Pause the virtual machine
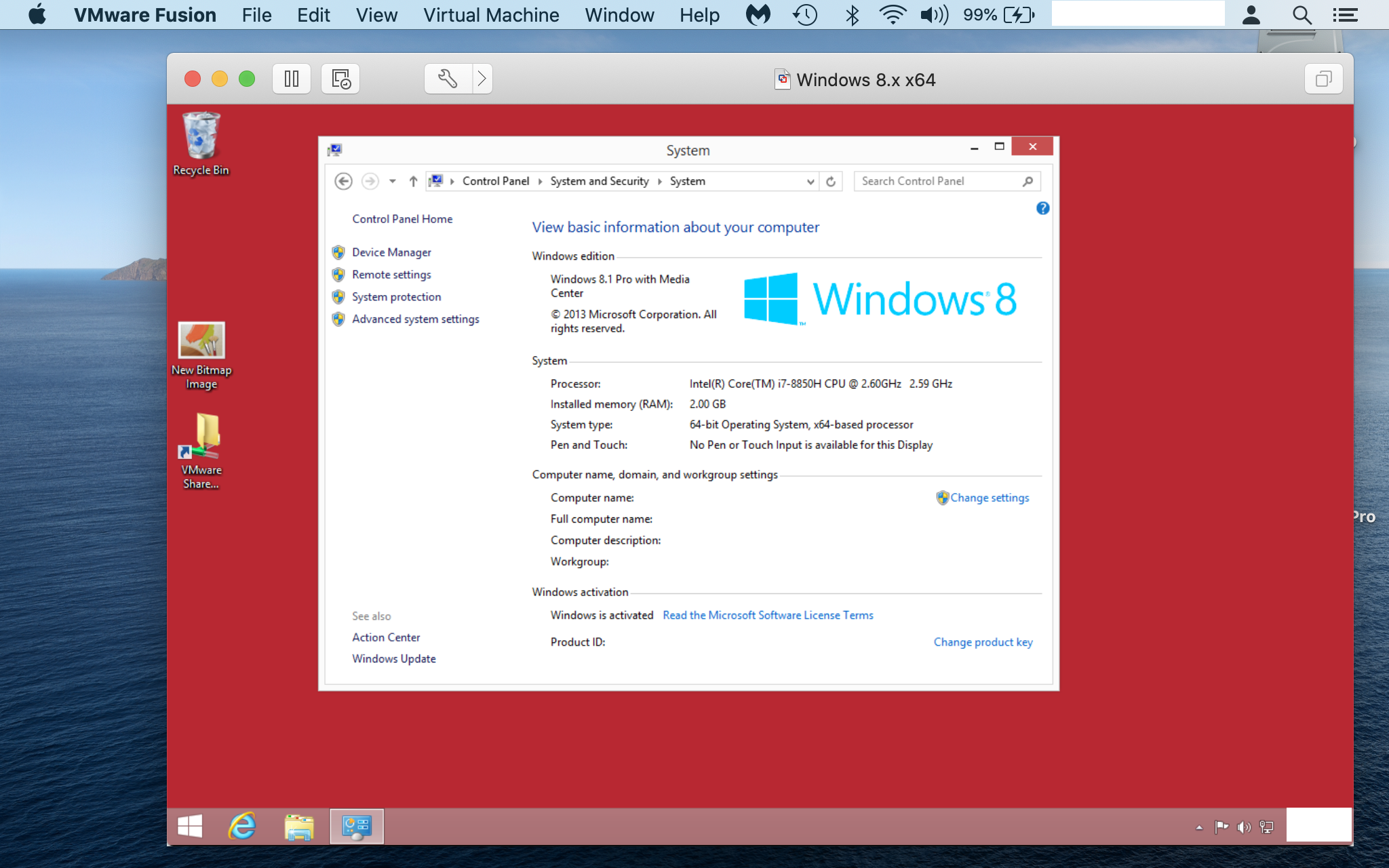Viewport: 1389px width, 868px height. (x=292, y=79)
